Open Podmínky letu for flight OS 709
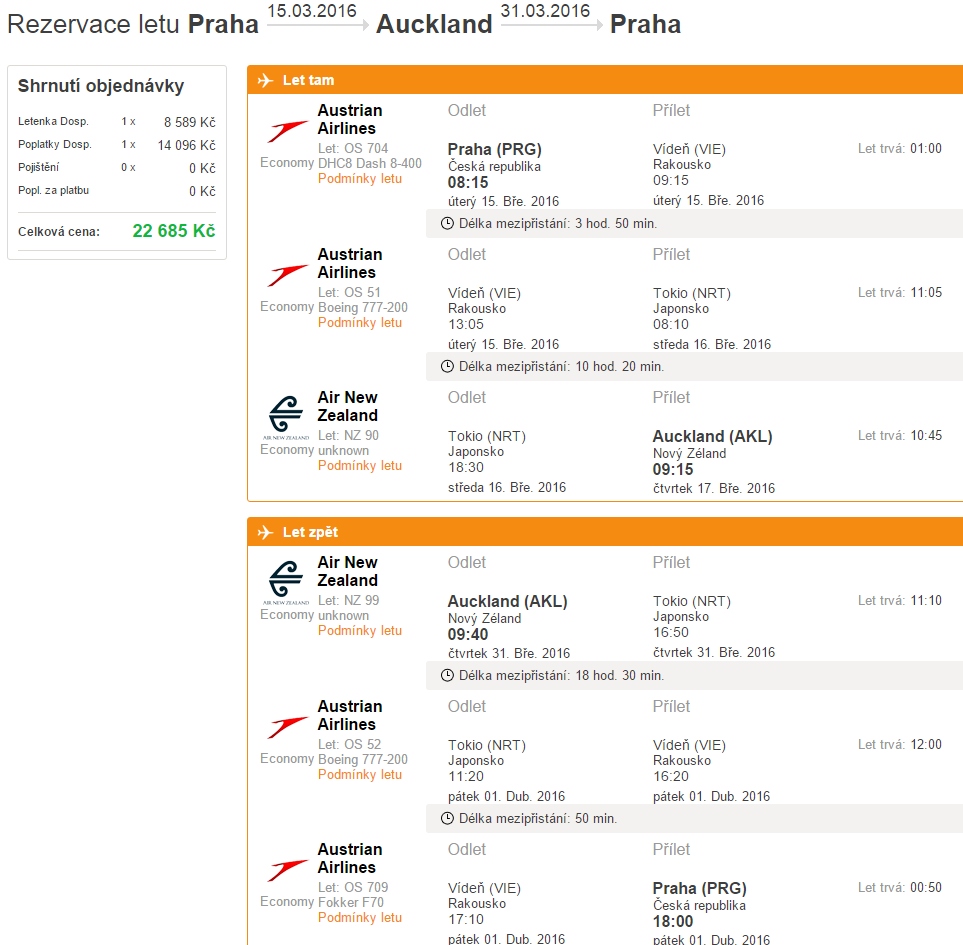This screenshot has height=945, width=963. [360, 917]
